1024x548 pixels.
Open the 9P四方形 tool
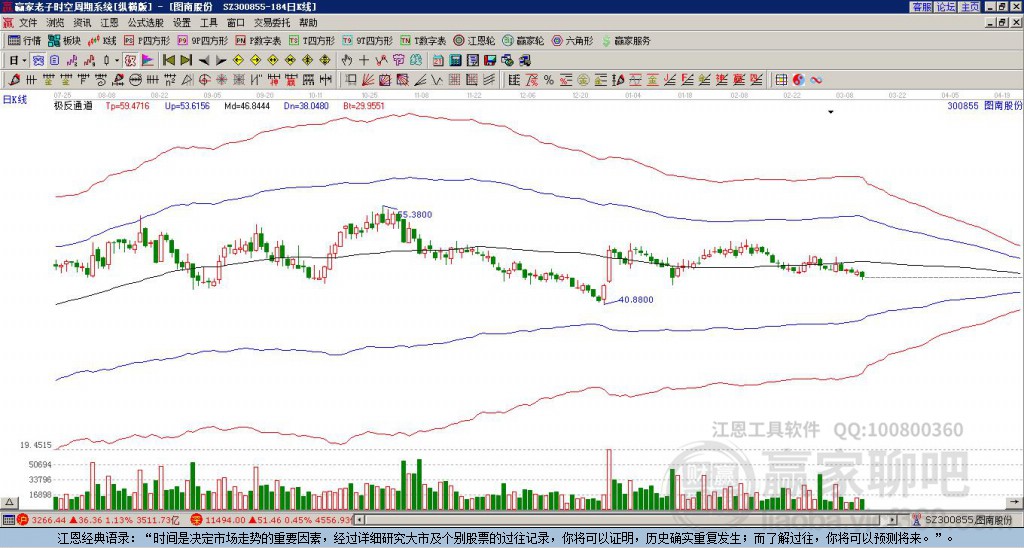click(x=203, y=40)
